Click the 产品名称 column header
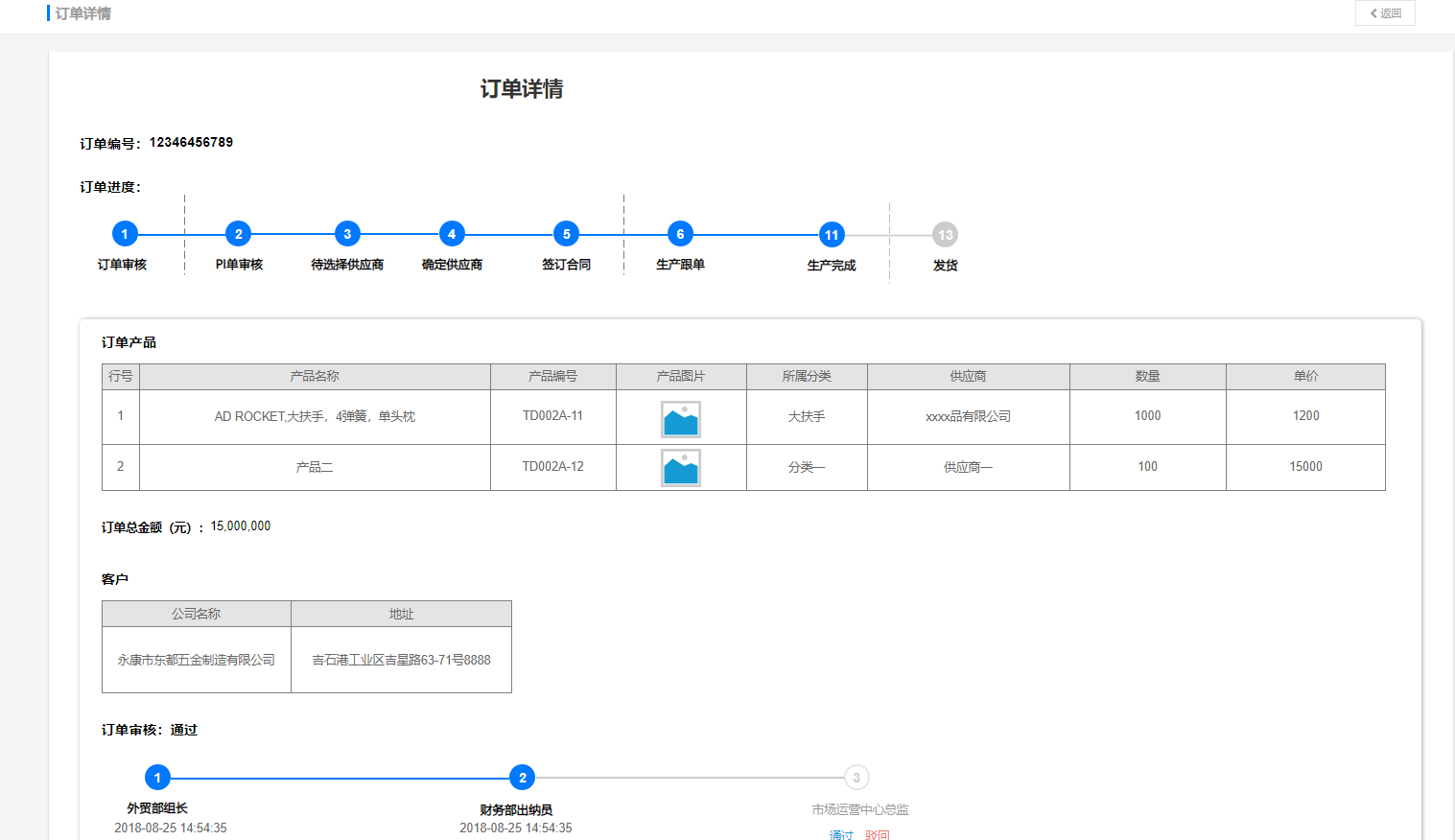Screen dimensions: 1455x840 click(315, 377)
